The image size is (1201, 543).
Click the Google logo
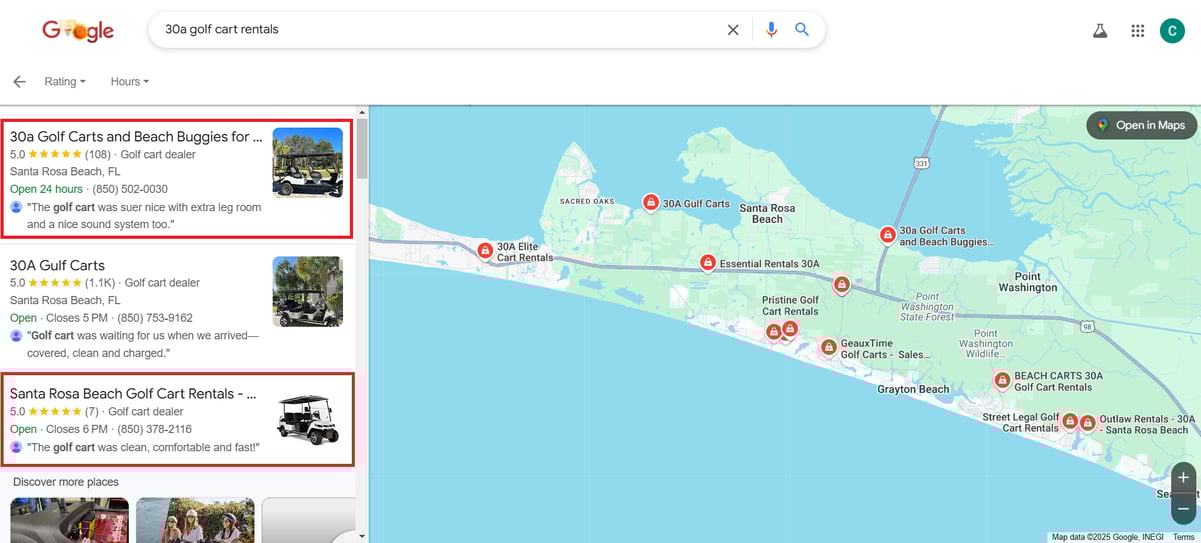78,30
